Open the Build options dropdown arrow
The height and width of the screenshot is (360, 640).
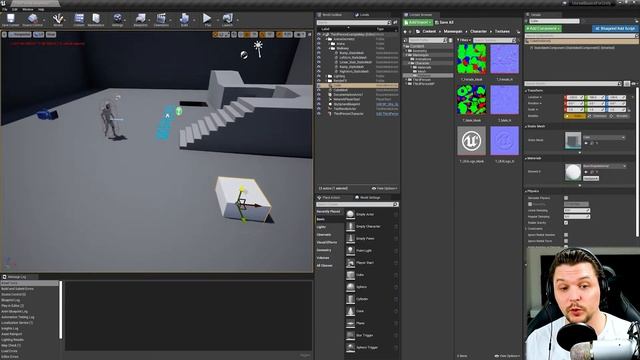(x=193, y=20)
